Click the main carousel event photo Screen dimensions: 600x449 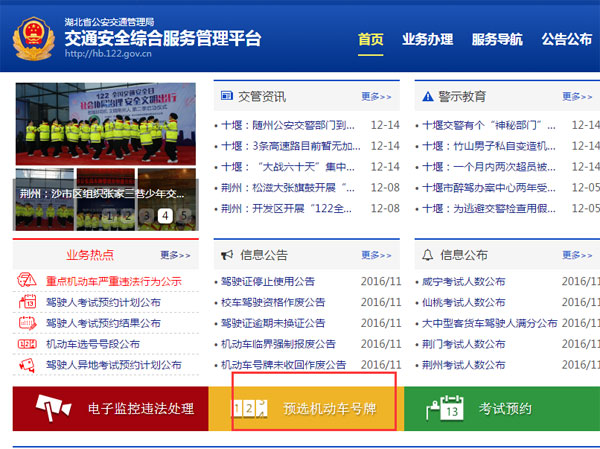(x=106, y=124)
